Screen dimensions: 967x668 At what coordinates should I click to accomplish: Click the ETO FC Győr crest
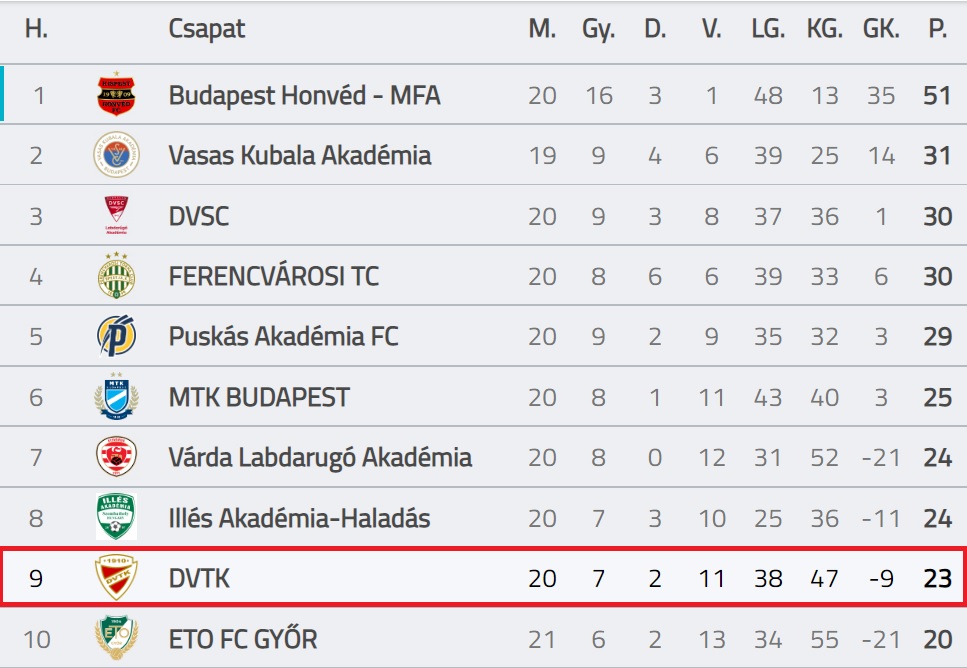116,638
